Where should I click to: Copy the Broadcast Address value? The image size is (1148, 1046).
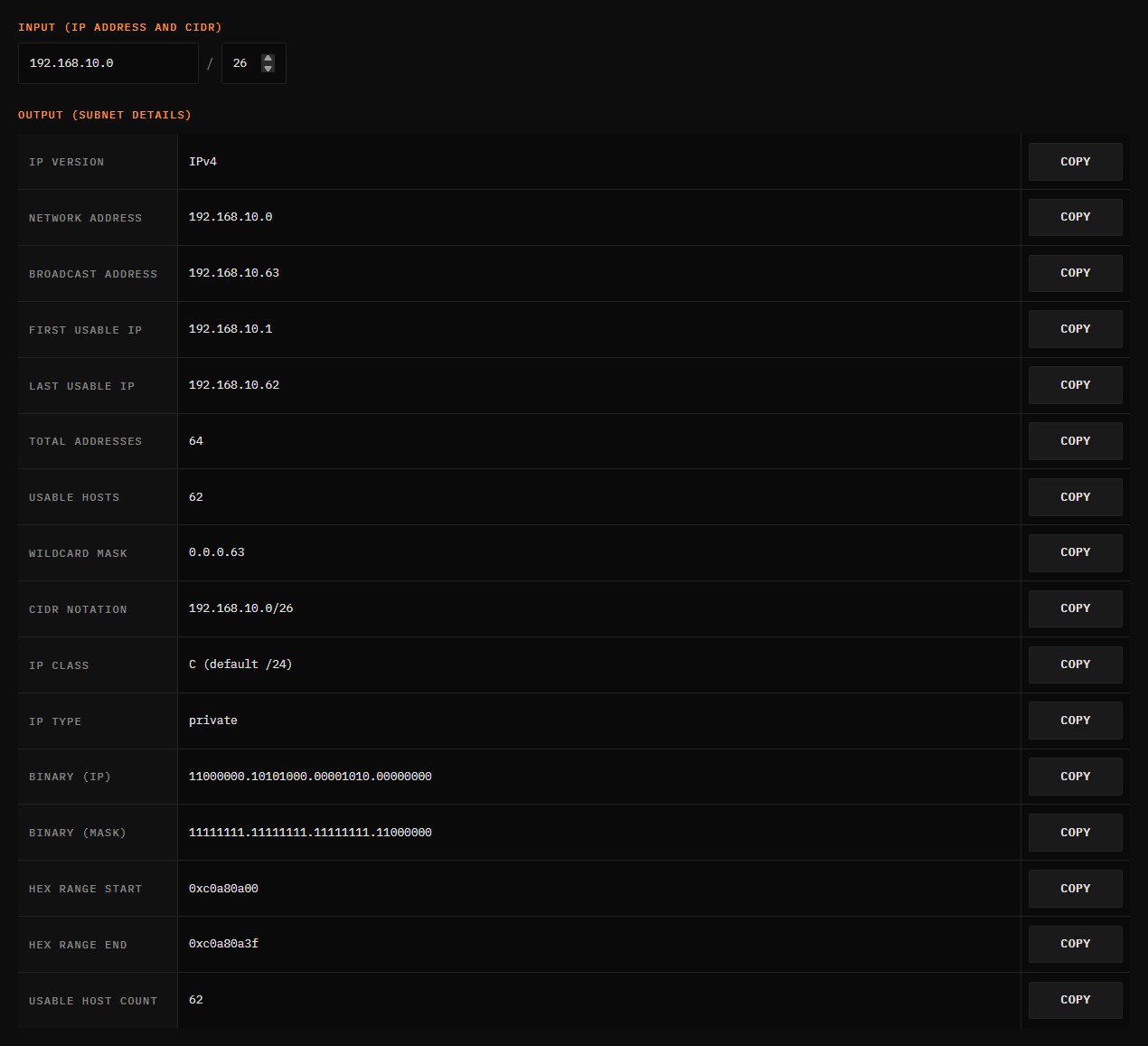click(1075, 273)
